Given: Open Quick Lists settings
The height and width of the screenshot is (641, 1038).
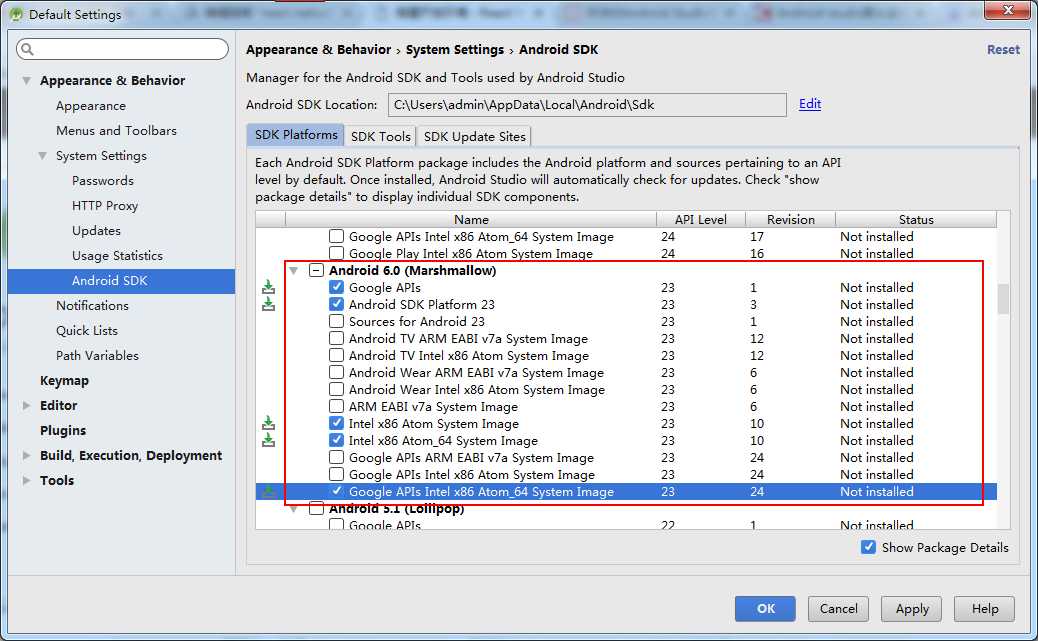Looking at the screenshot, I should [87, 330].
